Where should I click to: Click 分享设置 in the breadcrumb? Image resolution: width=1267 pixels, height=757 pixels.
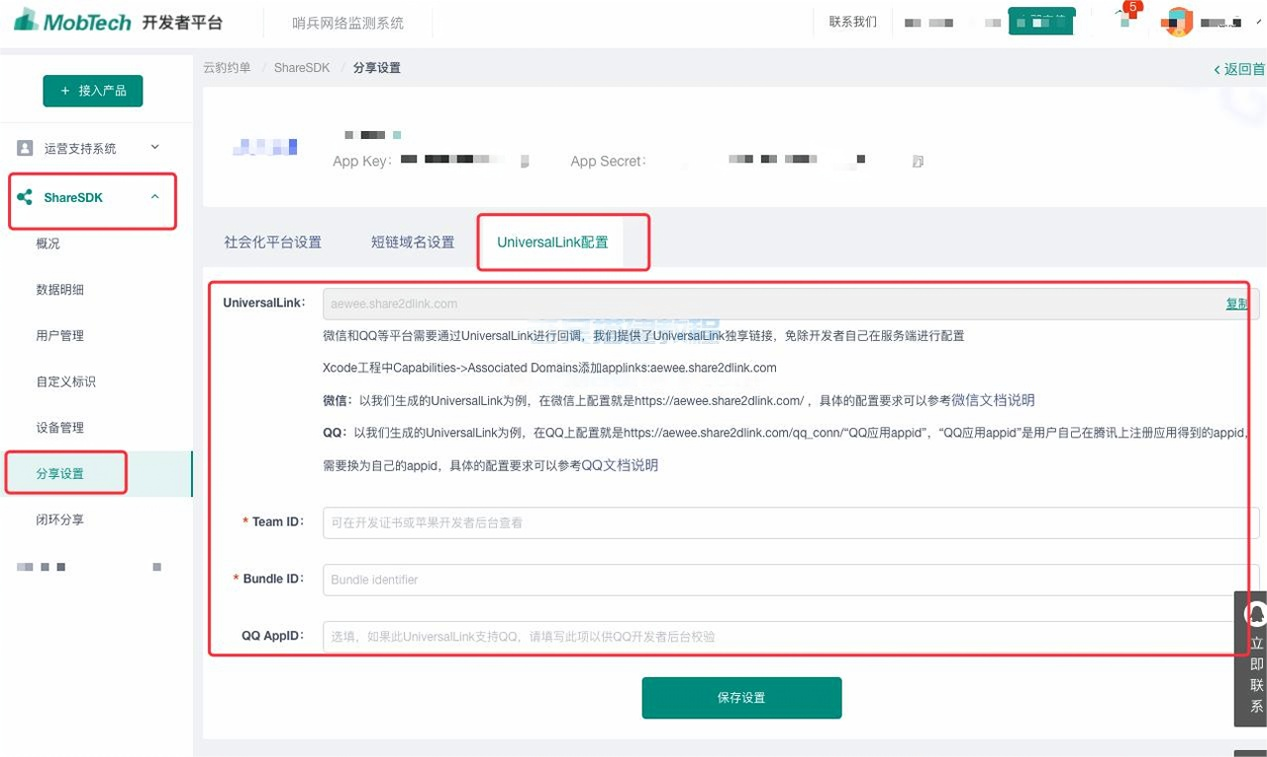click(377, 68)
